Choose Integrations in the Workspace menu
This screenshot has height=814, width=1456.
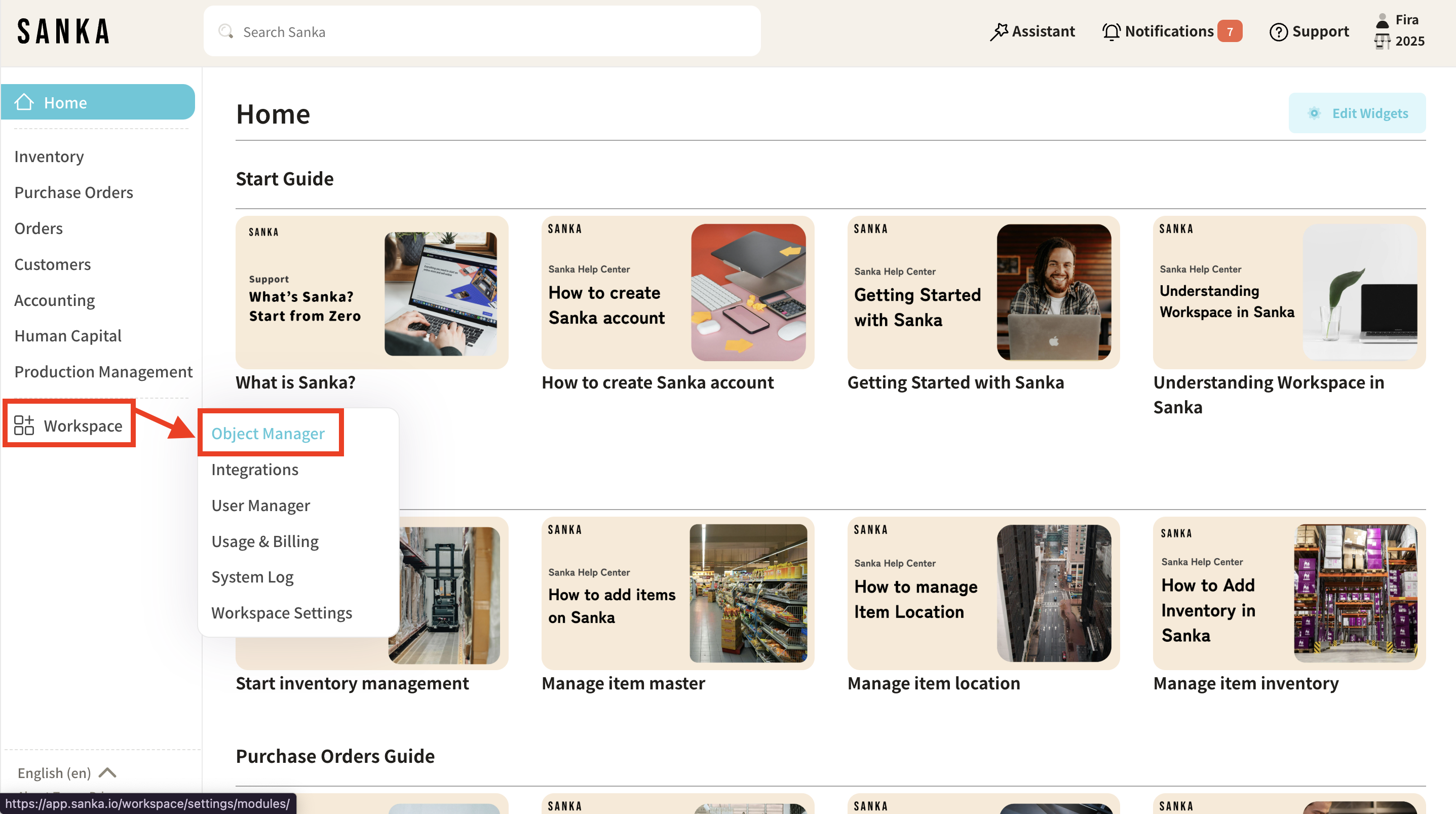(x=254, y=469)
